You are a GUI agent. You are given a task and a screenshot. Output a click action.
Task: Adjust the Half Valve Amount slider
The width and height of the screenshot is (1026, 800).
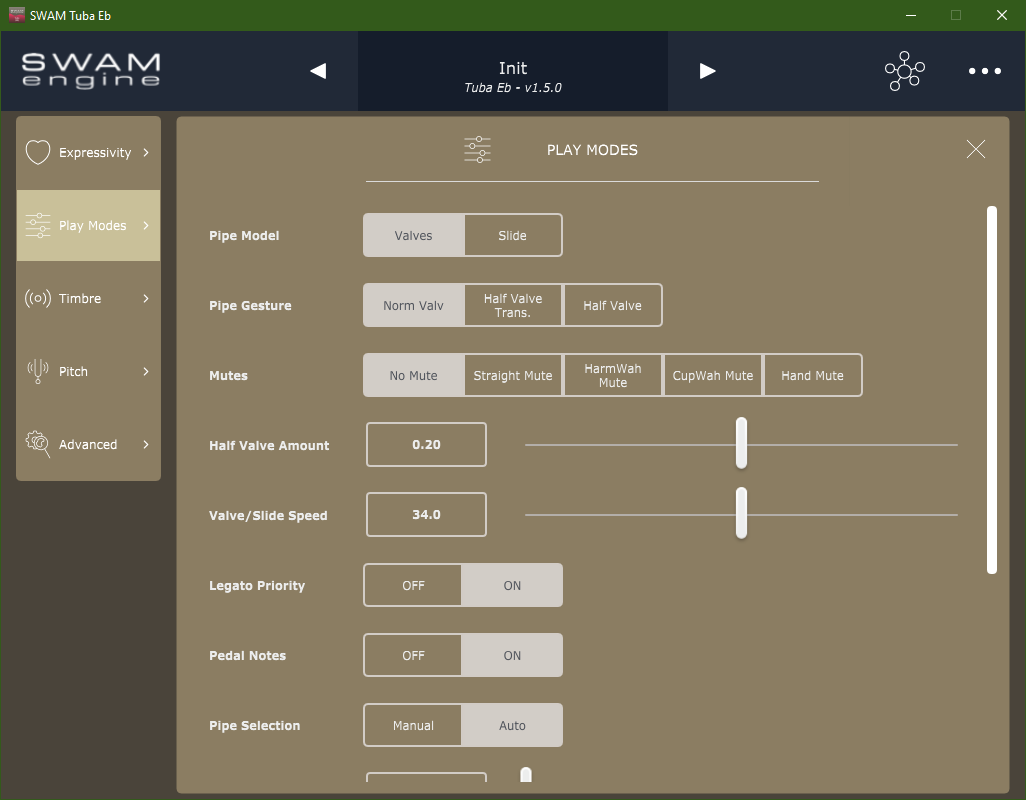[x=741, y=441]
